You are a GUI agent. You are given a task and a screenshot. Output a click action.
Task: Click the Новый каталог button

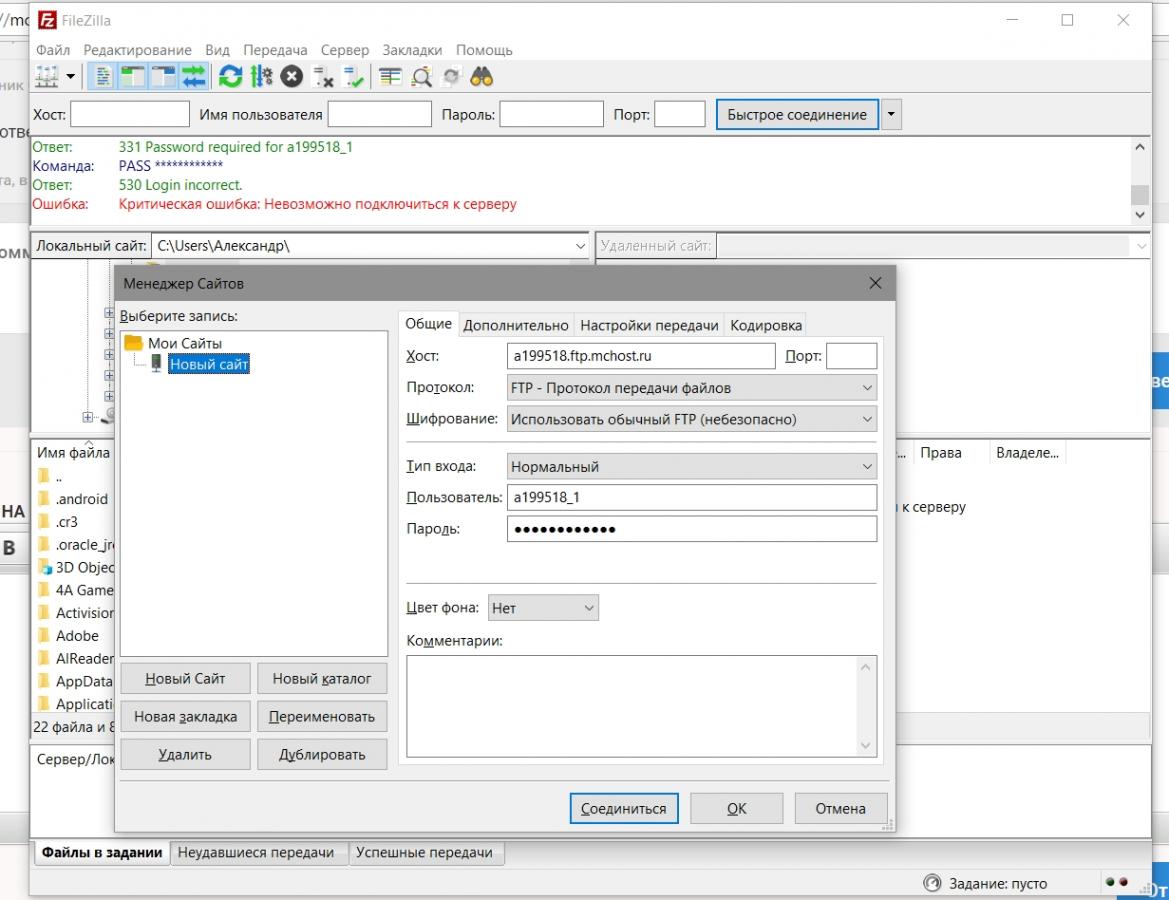[322, 679]
